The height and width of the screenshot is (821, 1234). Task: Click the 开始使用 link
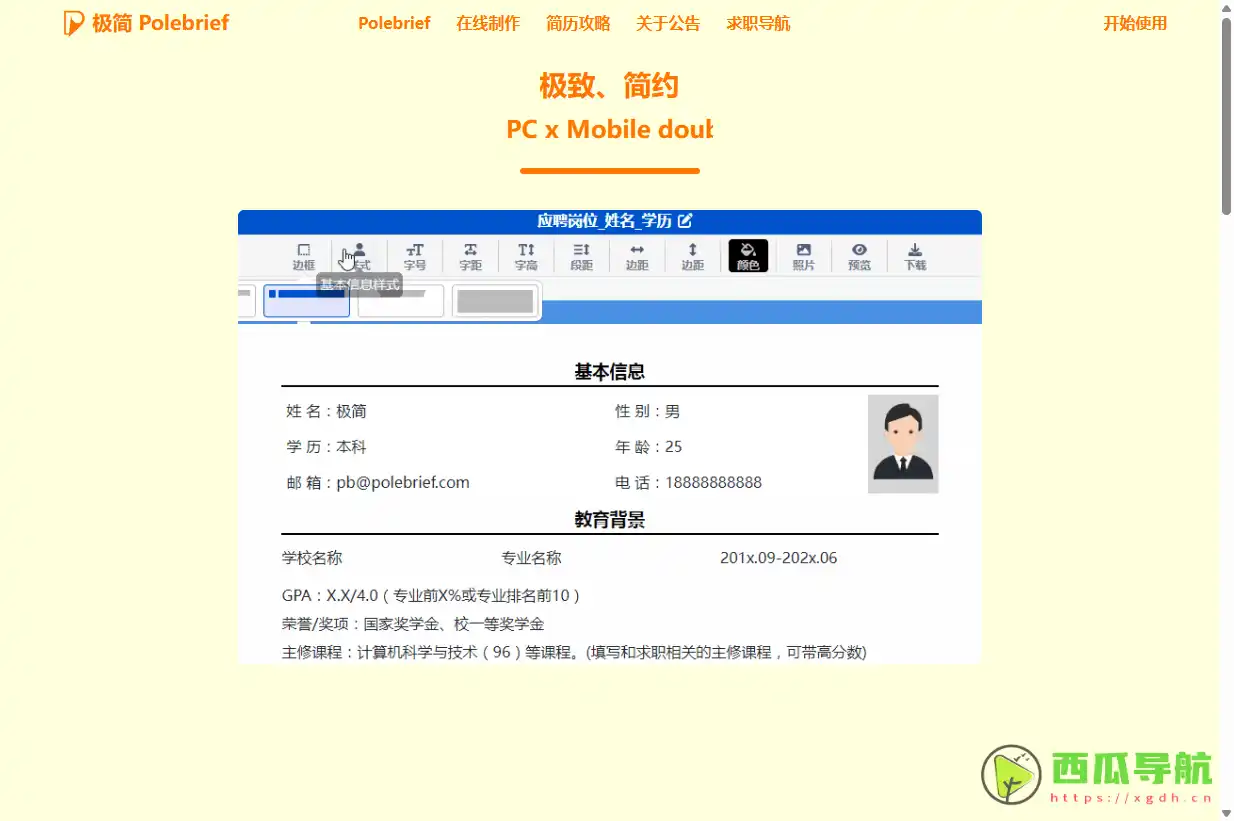tap(1135, 22)
